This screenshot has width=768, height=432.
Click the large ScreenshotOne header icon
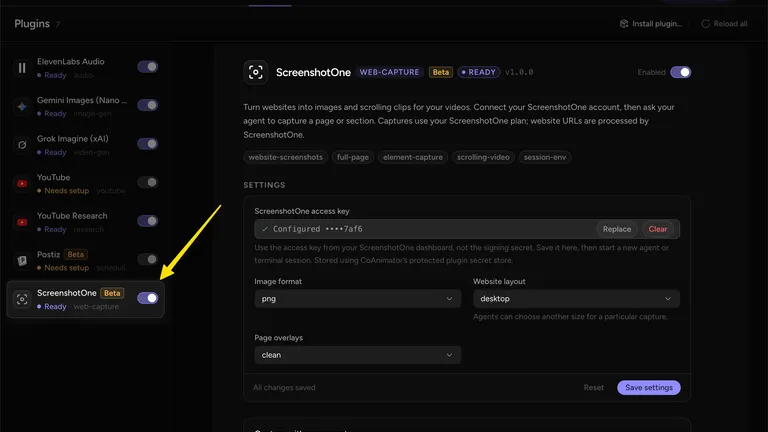256,72
